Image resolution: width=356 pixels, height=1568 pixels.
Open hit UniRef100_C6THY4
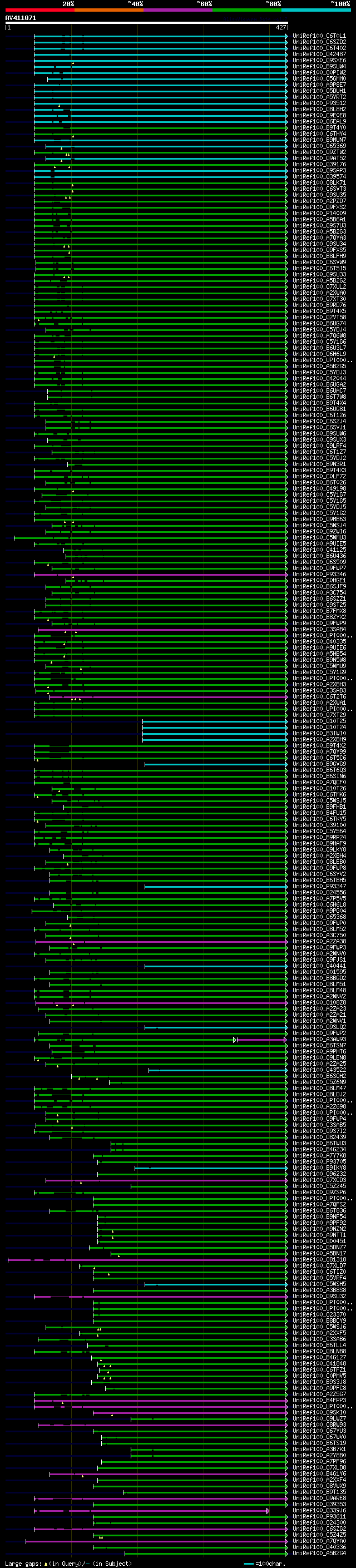(319, 134)
